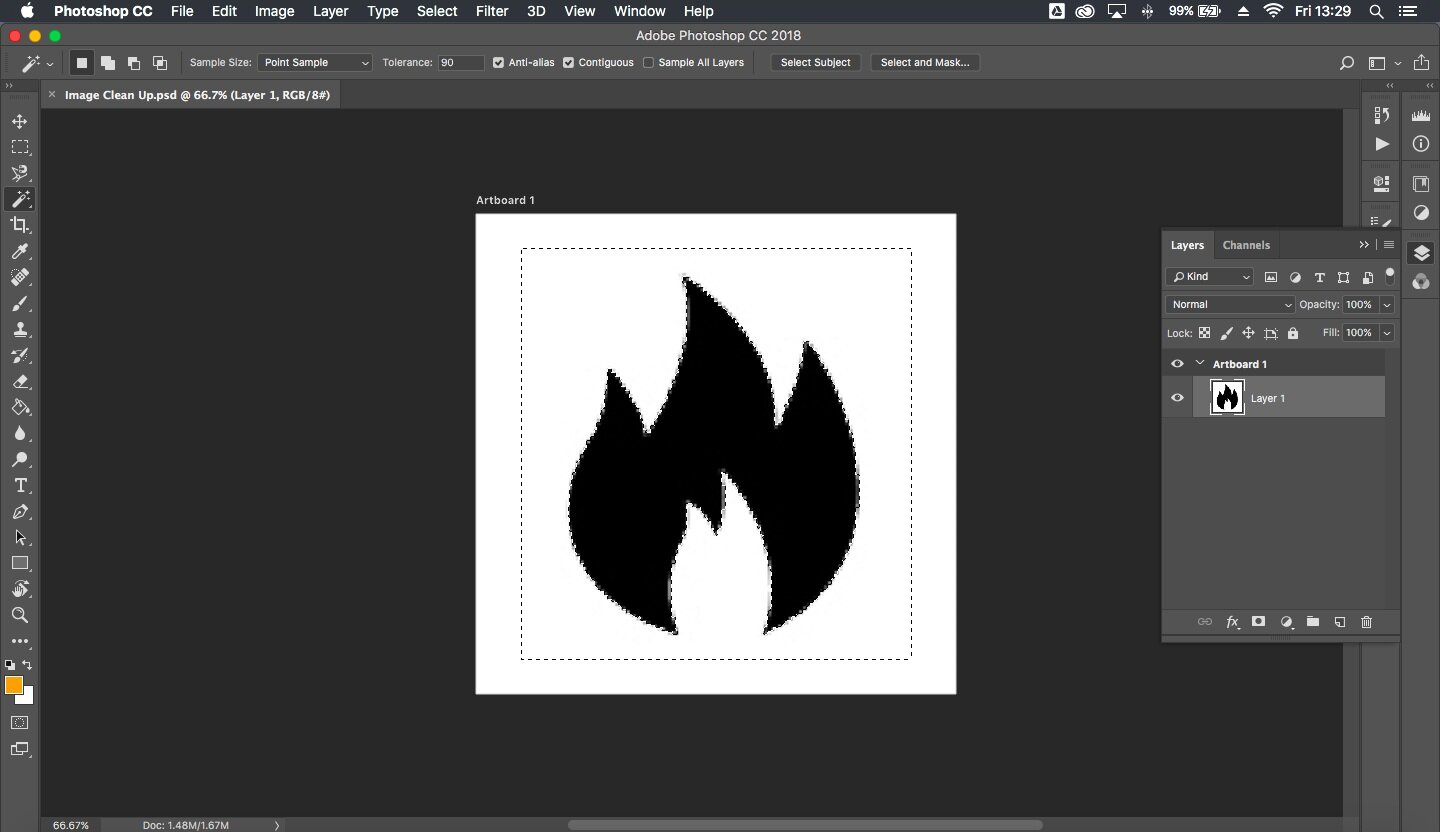Click the link layers icon
The height and width of the screenshot is (832, 1440).
coord(1204,622)
